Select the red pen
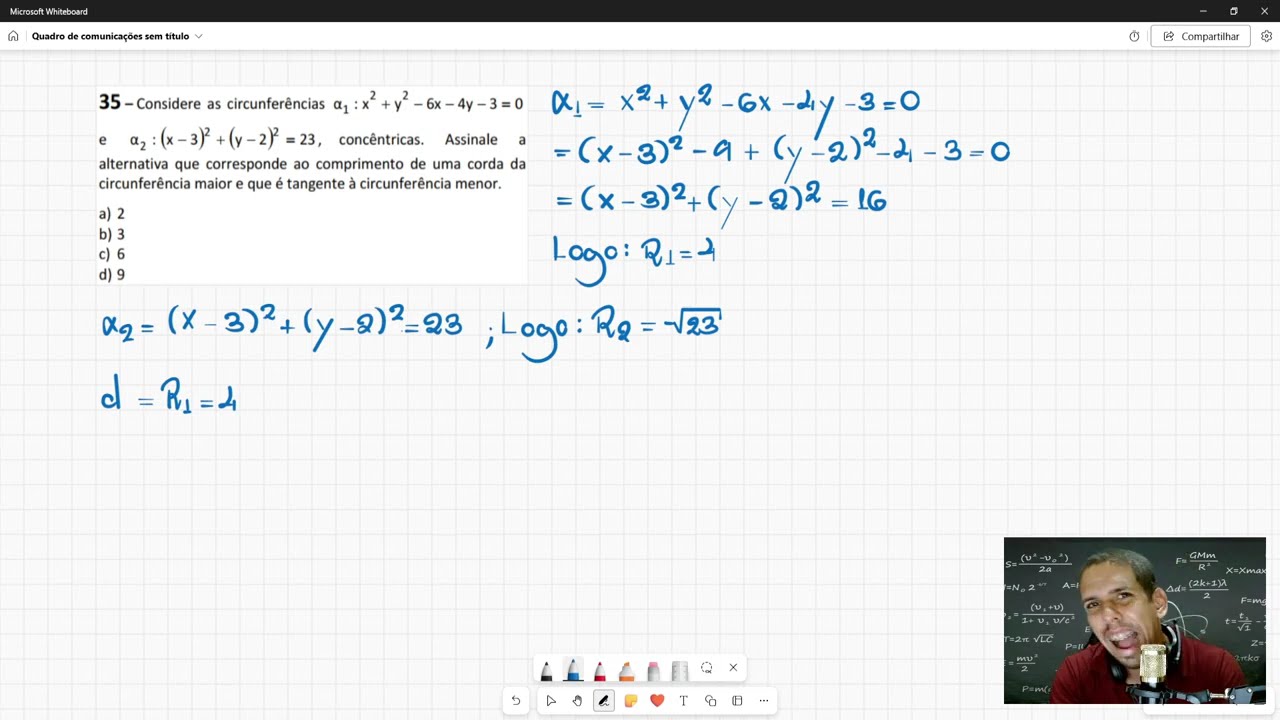This screenshot has width=1280, height=720. pos(600,669)
